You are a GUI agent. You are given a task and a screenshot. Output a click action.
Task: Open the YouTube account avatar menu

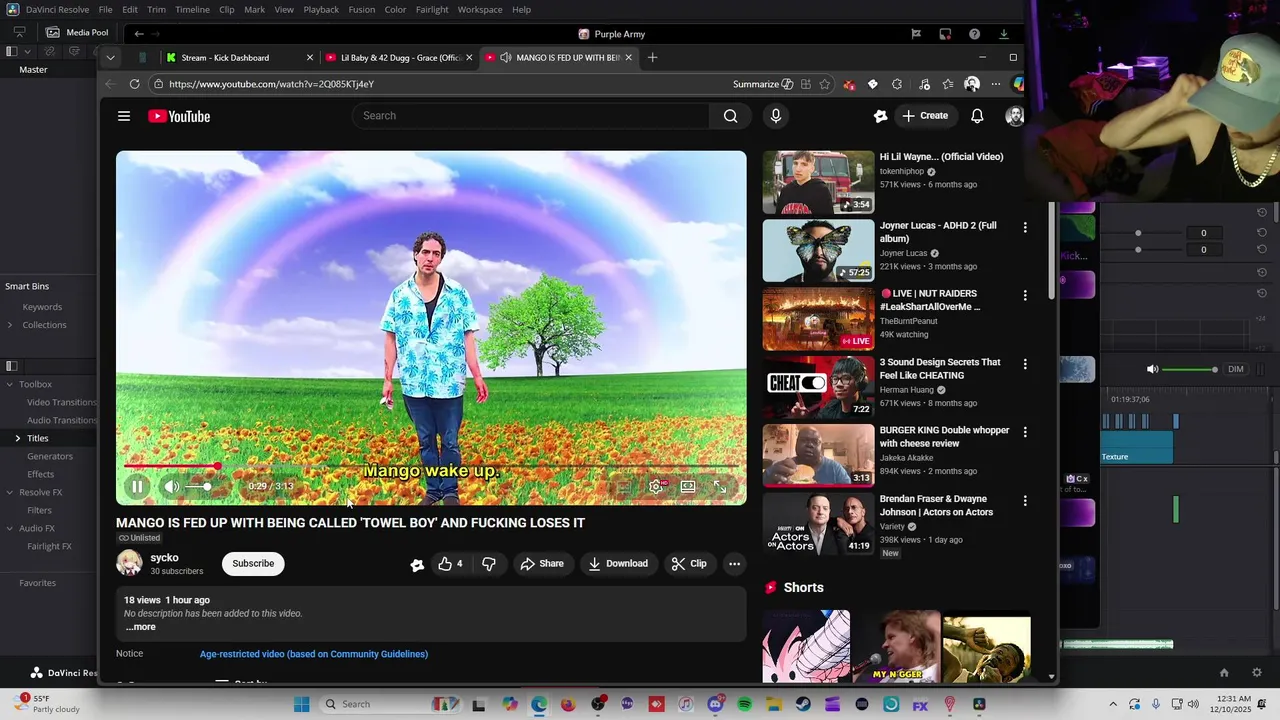(x=1014, y=116)
